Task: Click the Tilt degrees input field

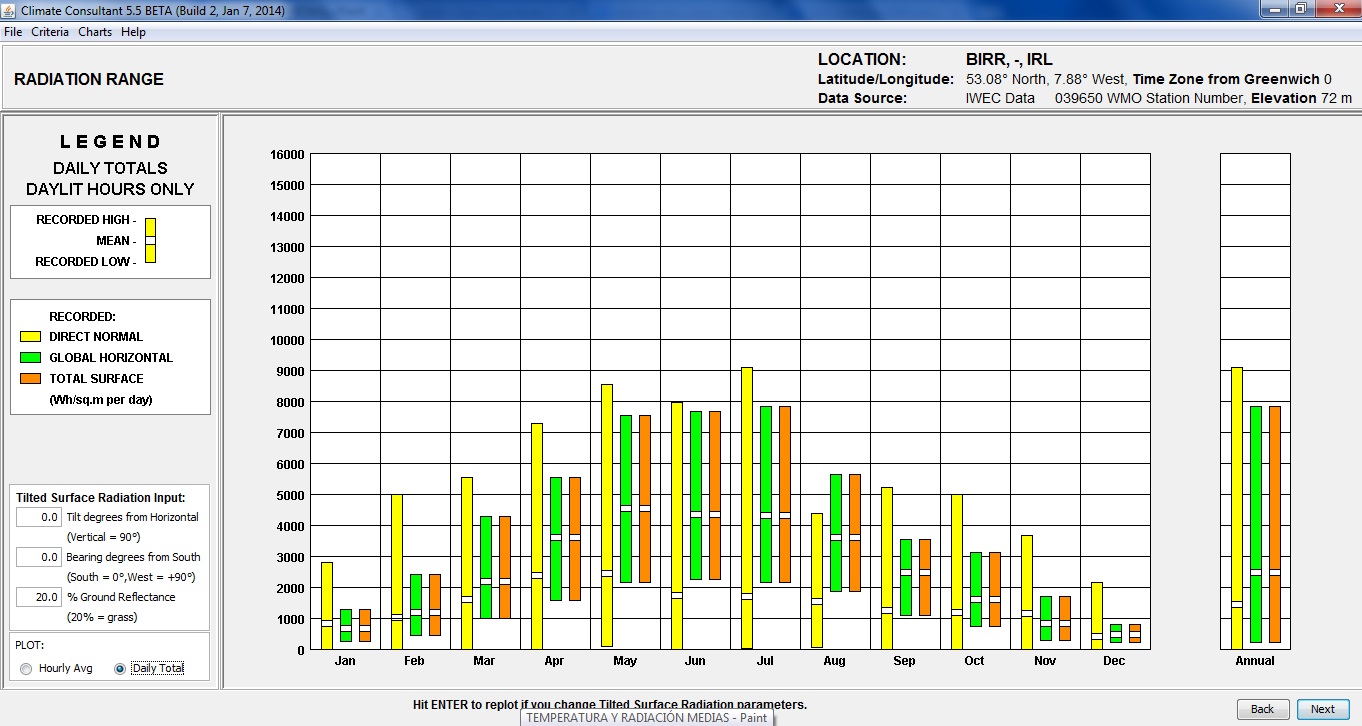Action: [x=39, y=517]
